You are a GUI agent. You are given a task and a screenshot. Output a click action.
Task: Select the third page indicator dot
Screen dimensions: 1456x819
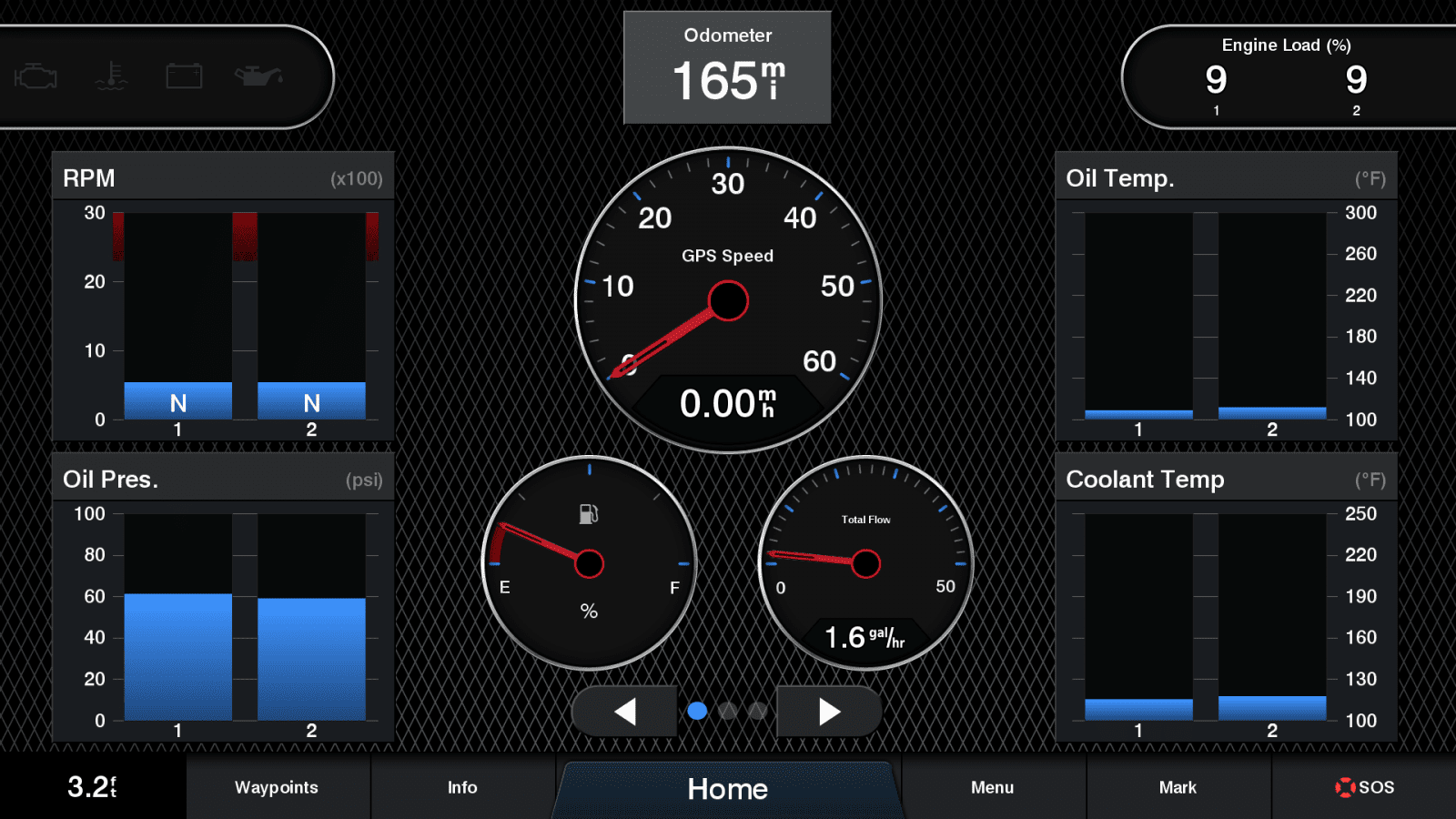pyautogui.click(x=757, y=711)
